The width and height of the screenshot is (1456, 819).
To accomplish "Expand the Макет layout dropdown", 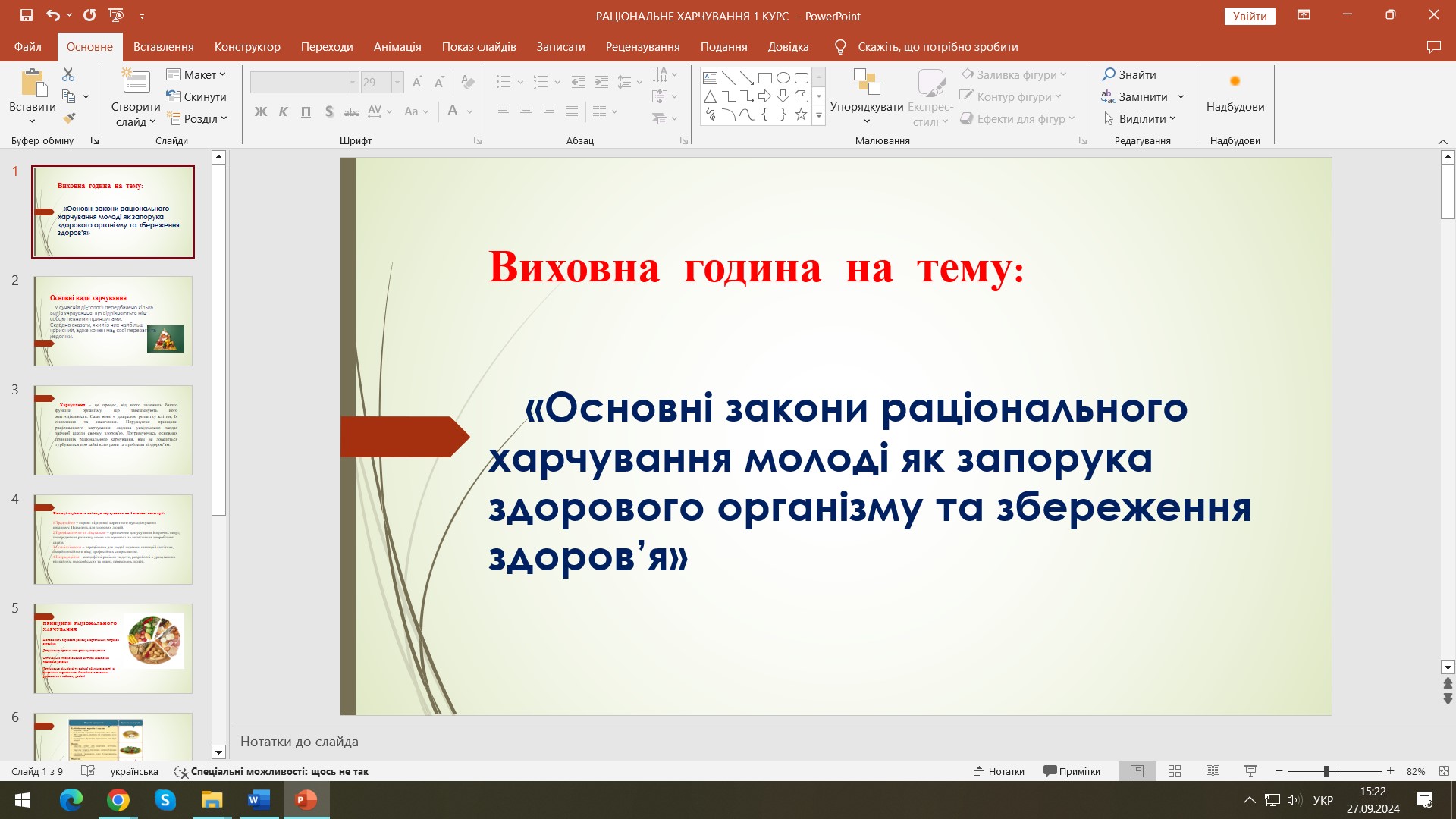I will coord(196,74).
